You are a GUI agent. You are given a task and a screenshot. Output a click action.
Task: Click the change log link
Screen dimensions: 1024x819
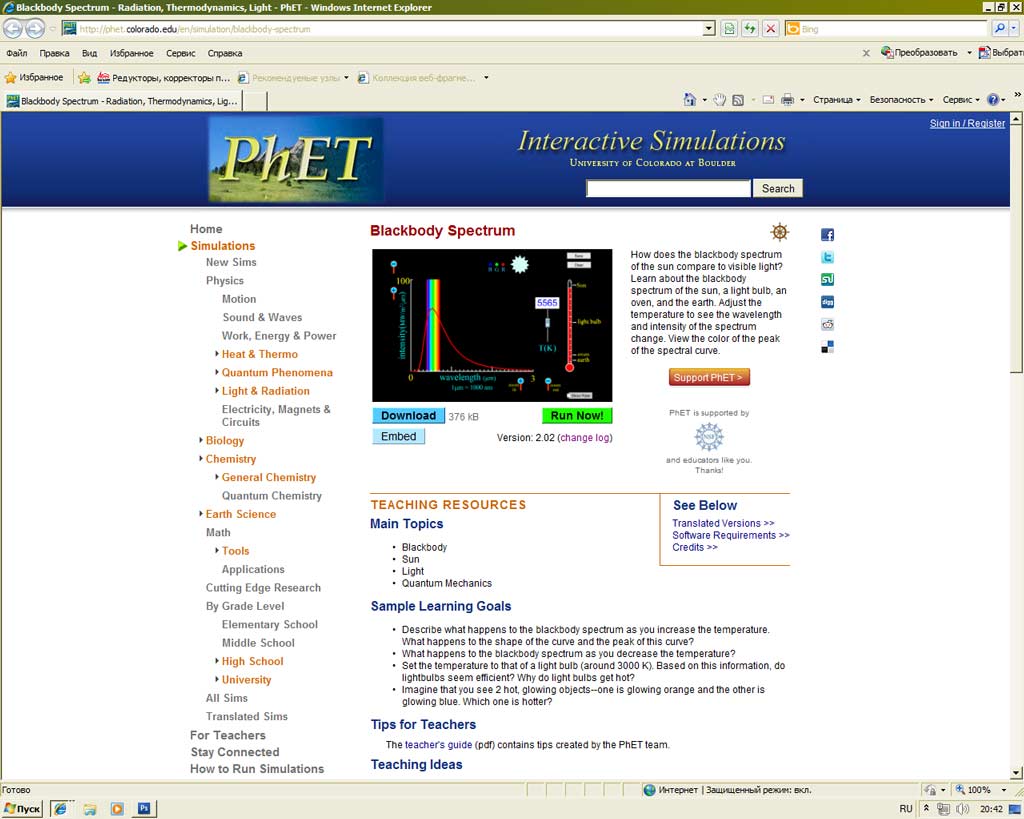pyautogui.click(x=584, y=438)
